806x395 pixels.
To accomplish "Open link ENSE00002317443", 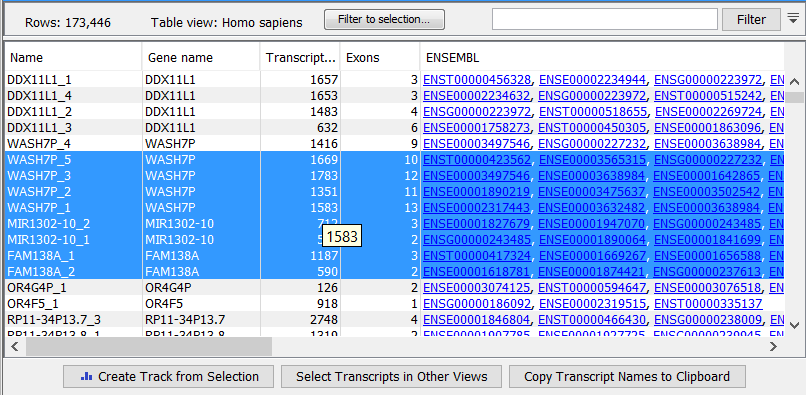I will point(477,208).
